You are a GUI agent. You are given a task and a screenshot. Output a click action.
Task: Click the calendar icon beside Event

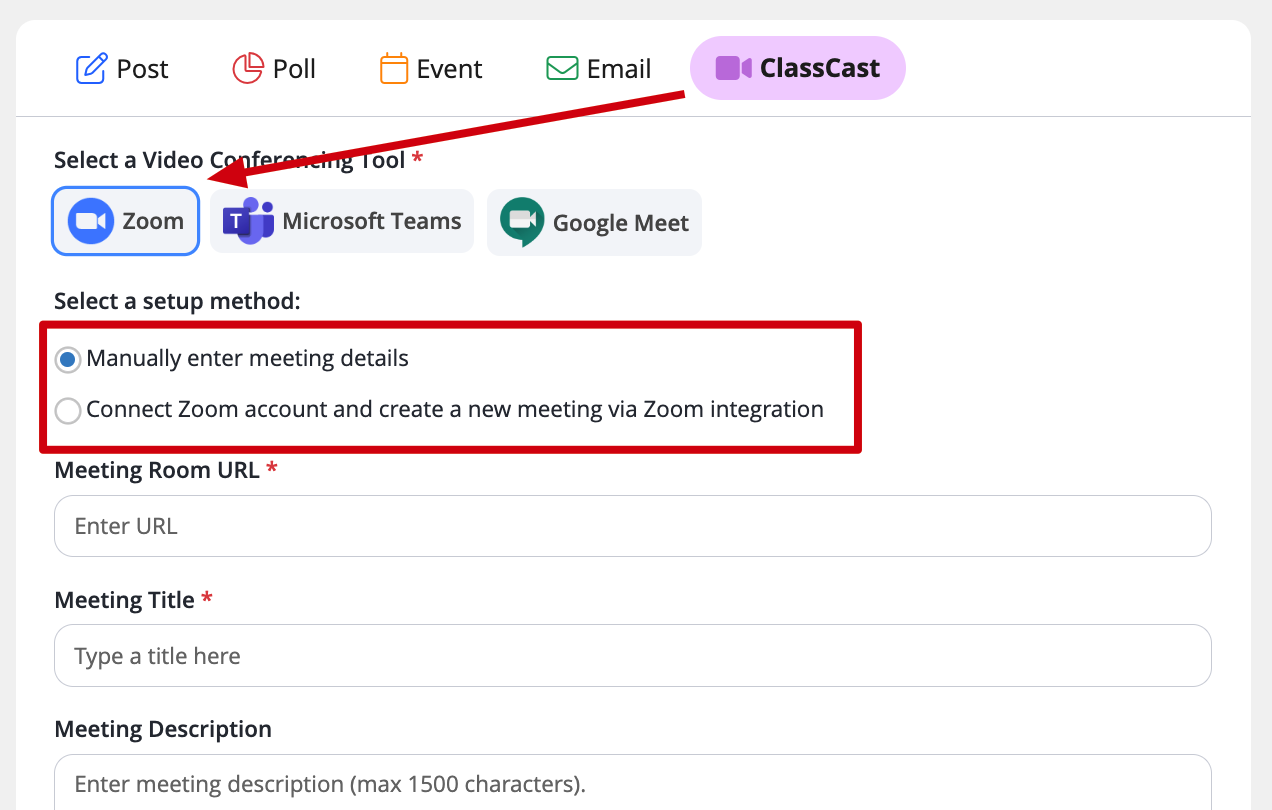(394, 69)
